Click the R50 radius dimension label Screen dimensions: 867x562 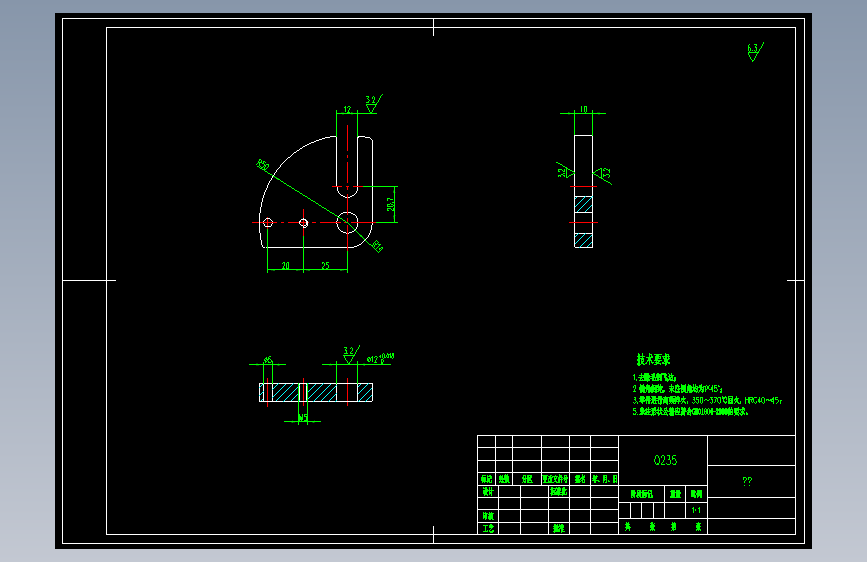(x=263, y=165)
